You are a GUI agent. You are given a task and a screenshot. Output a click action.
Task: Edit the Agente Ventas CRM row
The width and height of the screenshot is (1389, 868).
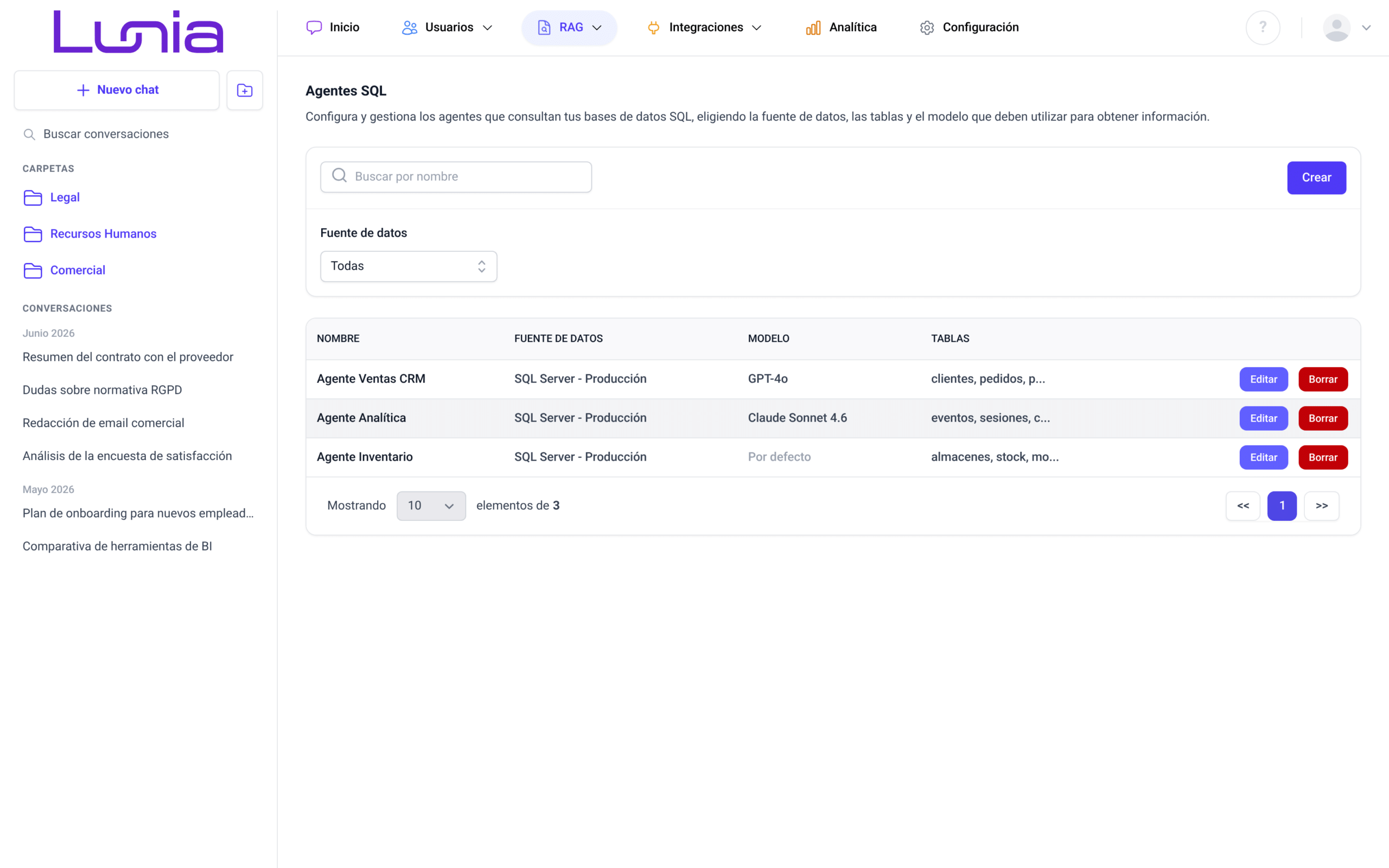pos(1263,379)
